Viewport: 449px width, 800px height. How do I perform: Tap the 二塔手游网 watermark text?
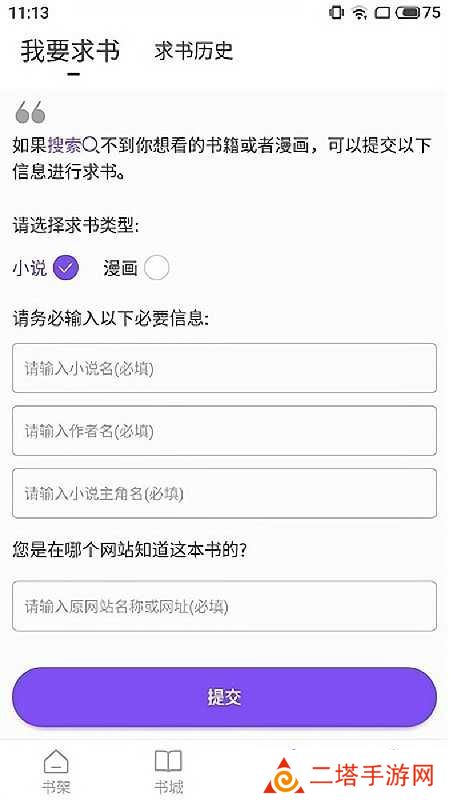[x=371, y=776]
